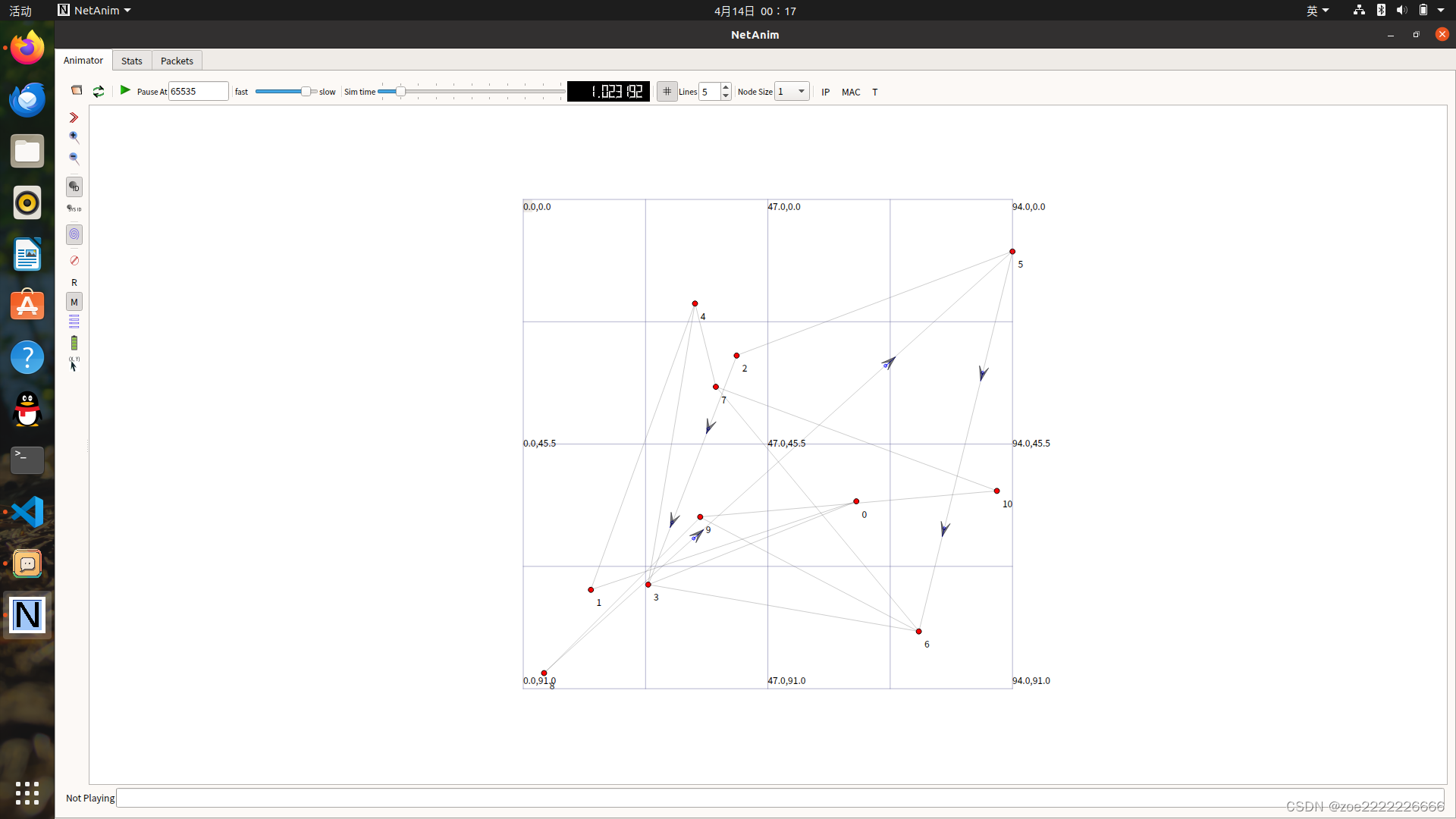This screenshot has height=819, width=1456.
Task: Toggle the grid display button
Action: tap(667, 92)
